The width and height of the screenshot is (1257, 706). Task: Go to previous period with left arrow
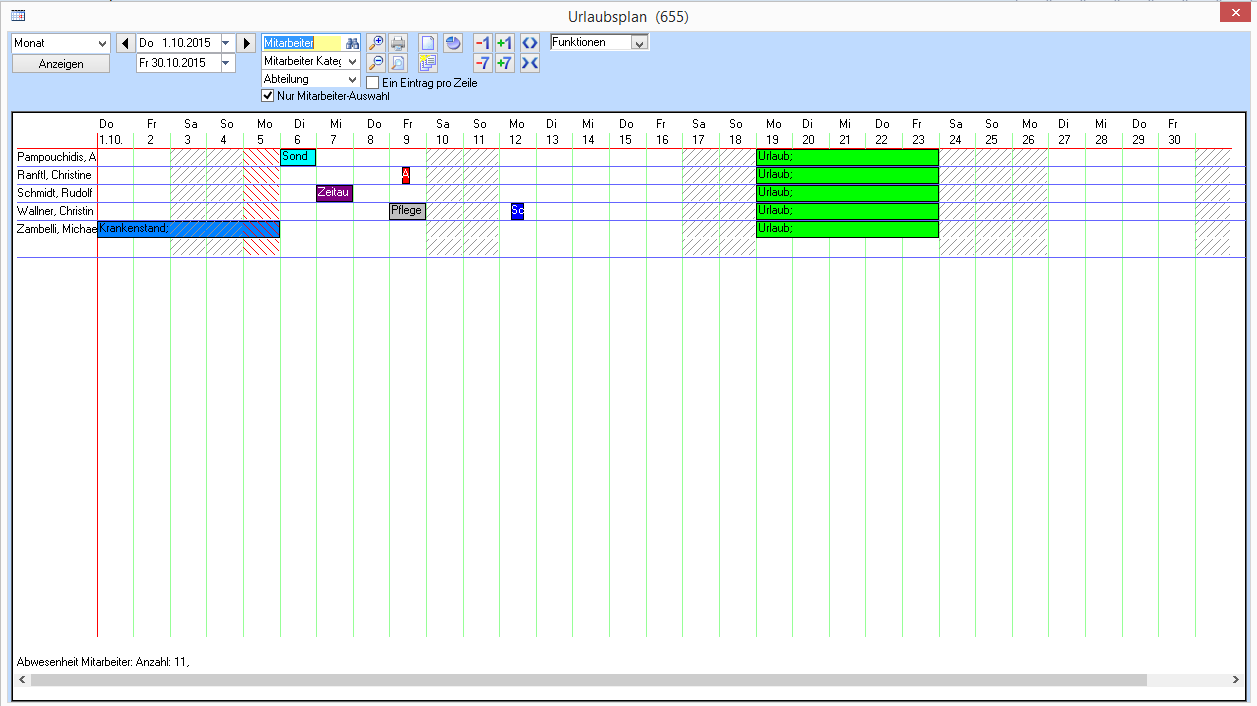click(x=125, y=43)
